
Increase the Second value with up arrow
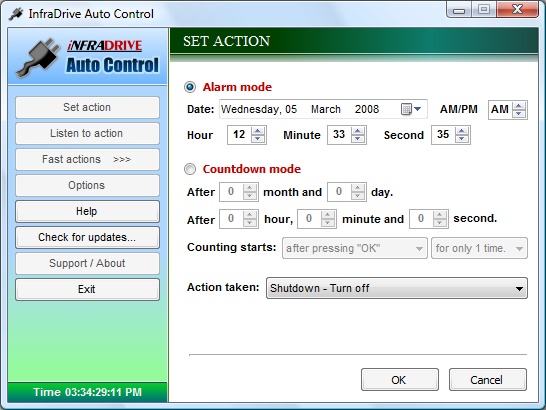point(462,131)
